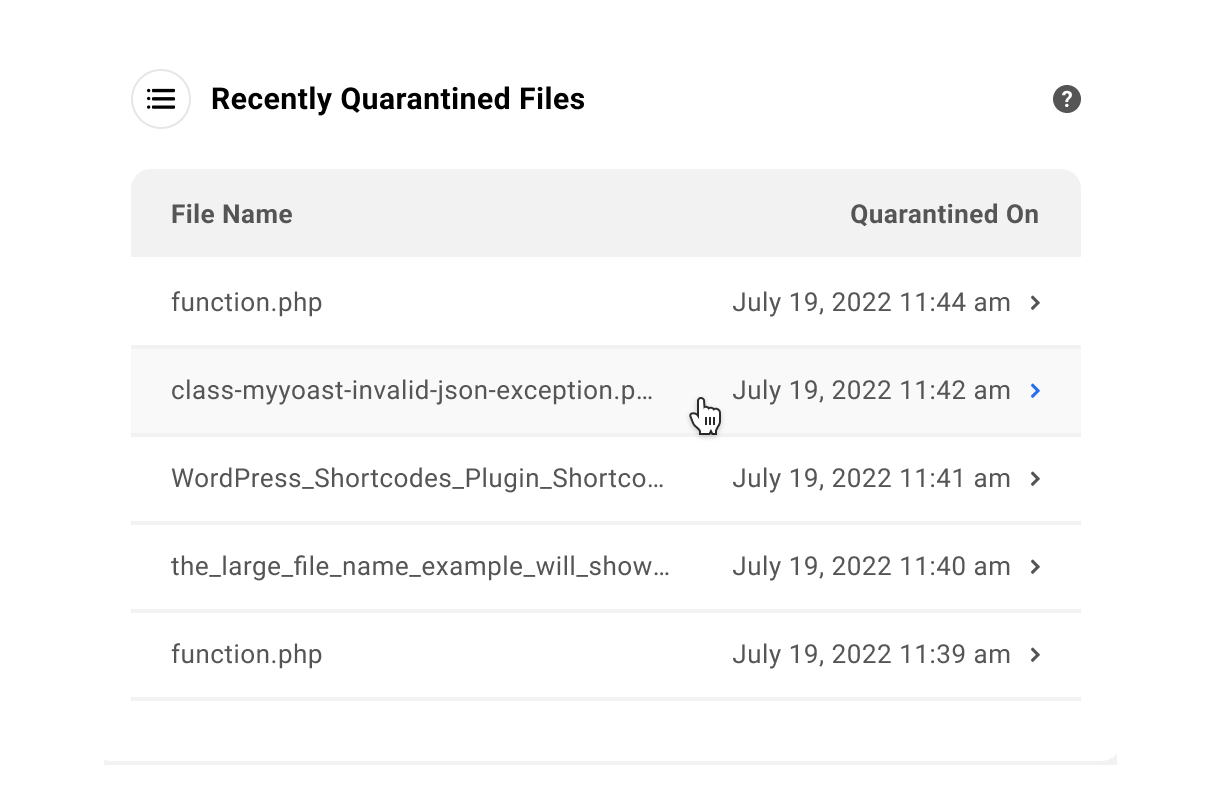Select function.php quarantined at 11:44 am
The width and height of the screenshot is (1220, 812).
tap(246, 302)
